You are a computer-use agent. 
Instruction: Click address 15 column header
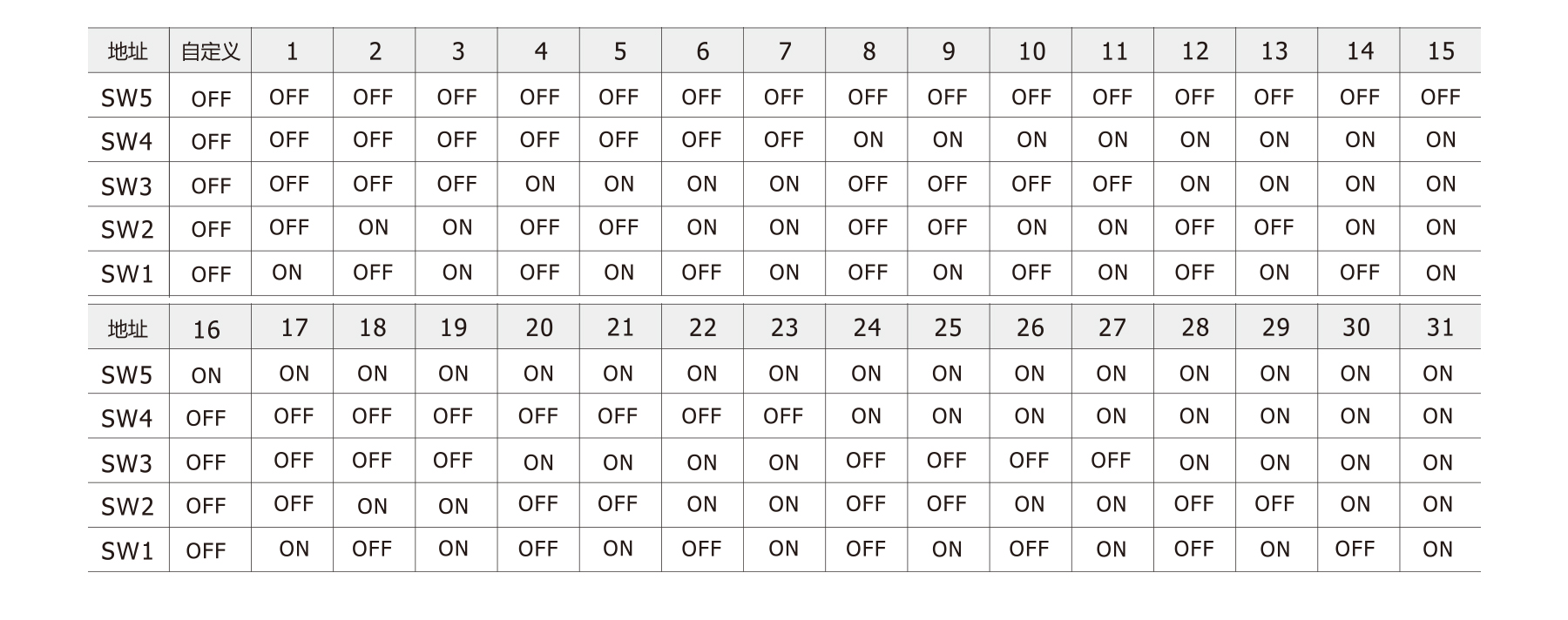1441,51
